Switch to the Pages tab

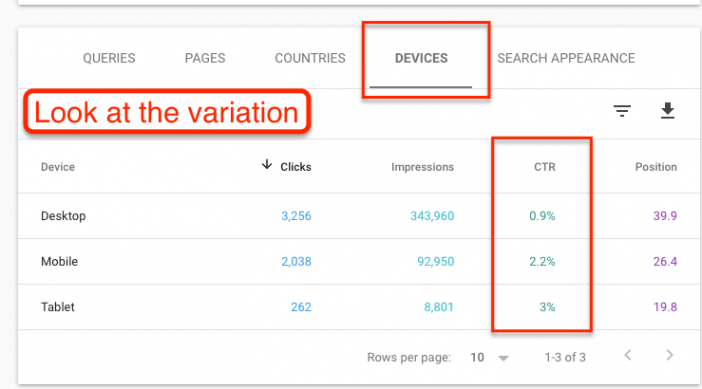(205, 58)
